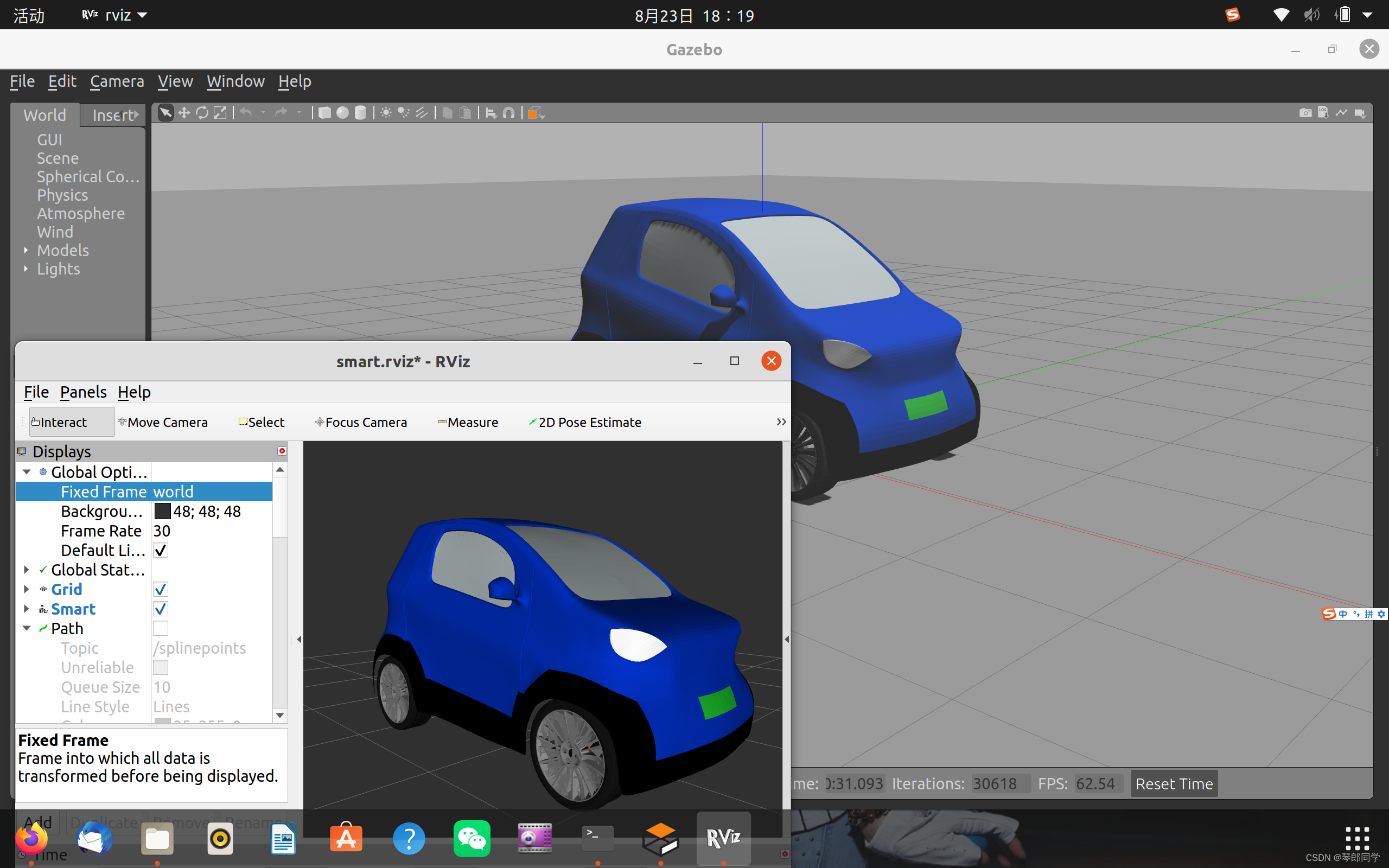The height and width of the screenshot is (868, 1389).
Task: Select the translate mode tool in Gazebo
Action: point(184,112)
